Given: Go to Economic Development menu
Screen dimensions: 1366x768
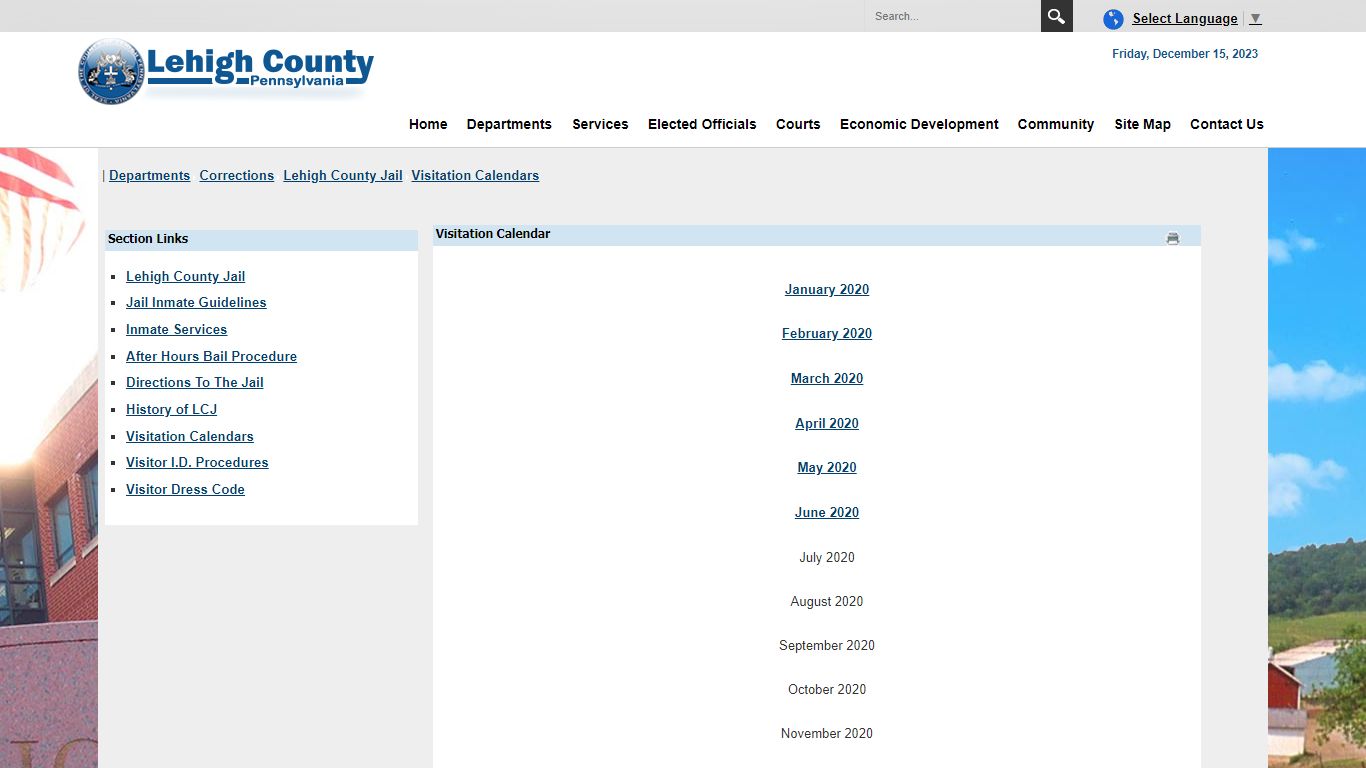Looking at the screenshot, I should click(x=919, y=124).
